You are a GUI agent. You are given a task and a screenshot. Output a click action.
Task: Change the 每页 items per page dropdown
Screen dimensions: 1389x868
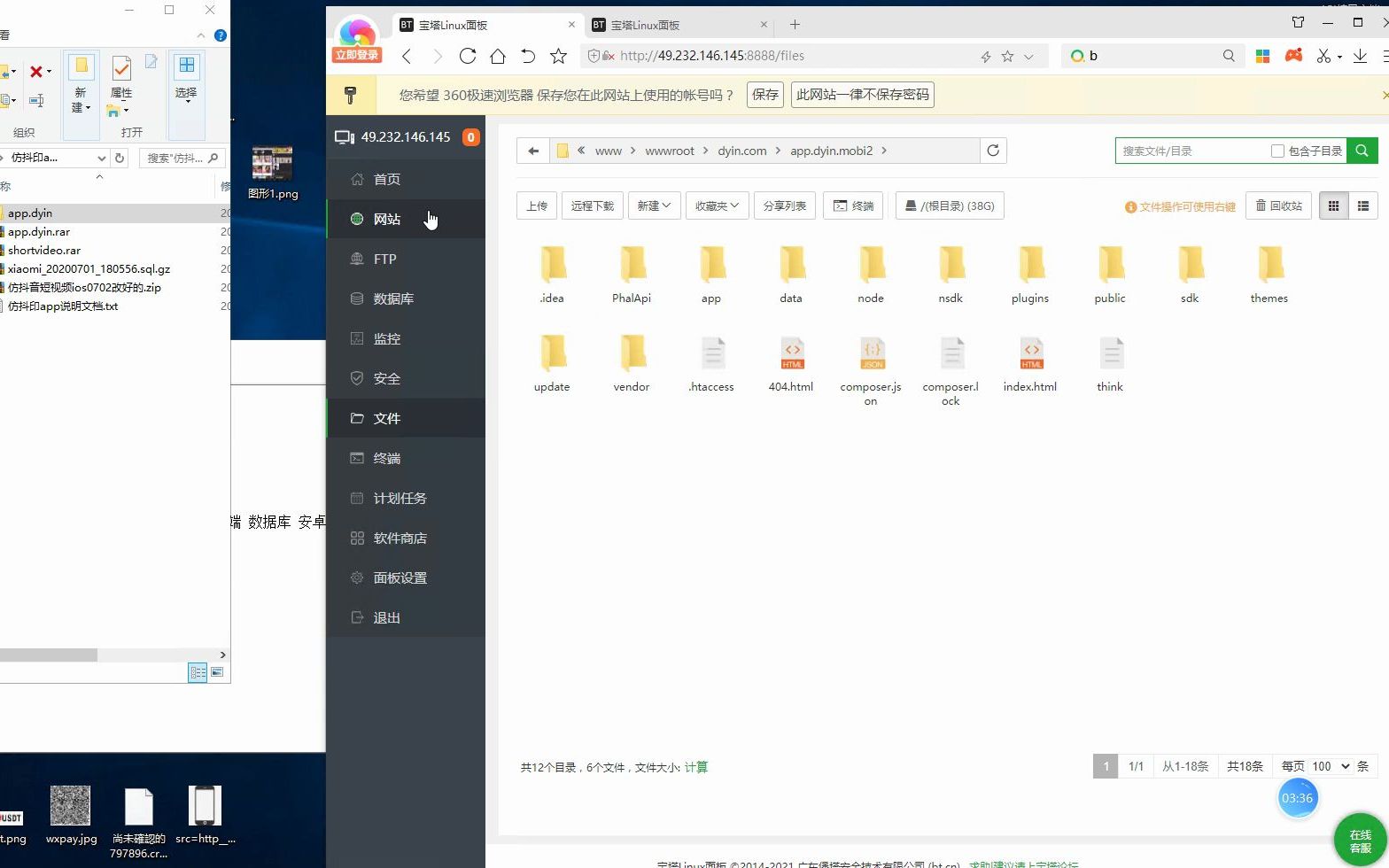coord(1331,766)
